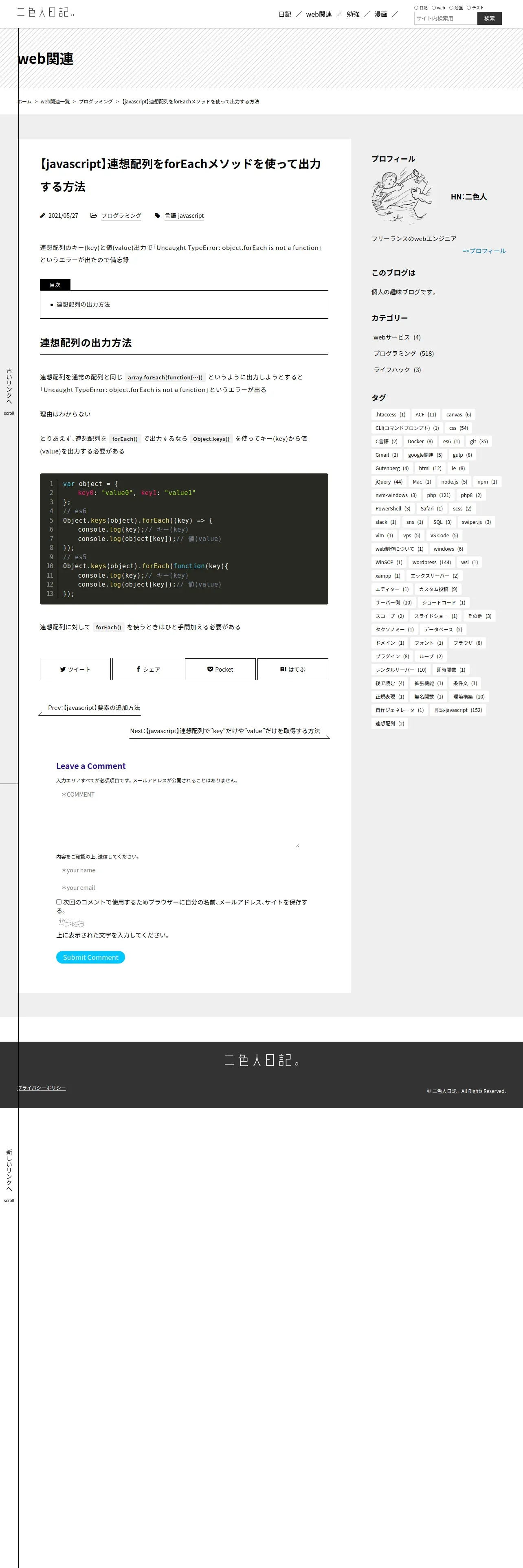523x1568 pixels.
Task: Open the =>プロフィール link
Action: click(484, 251)
